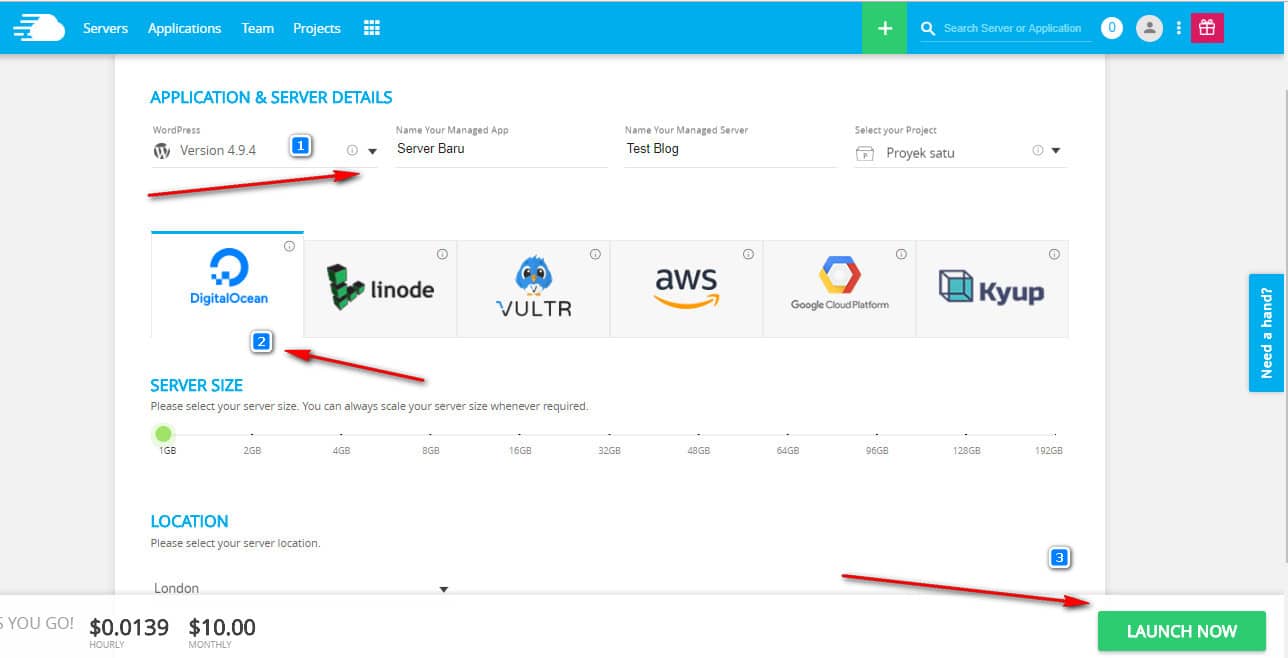This screenshot has width=1288, height=658.
Task: Click the info icon beside WordPress version
Action: click(x=352, y=151)
